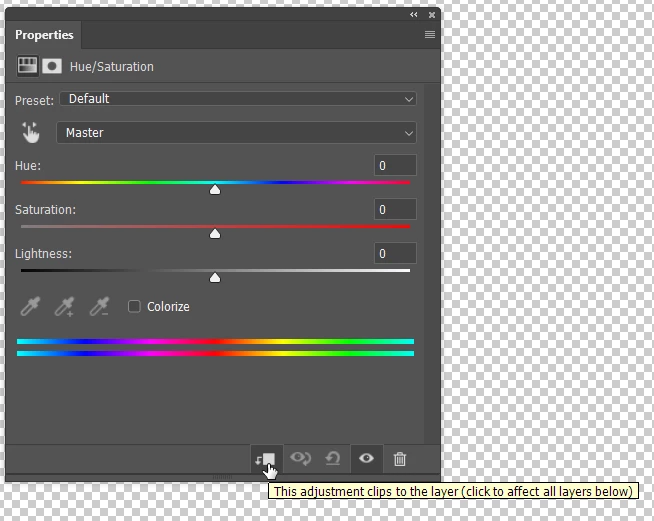Click the Preset: label
This screenshot has height=521, width=654.
coord(34,101)
